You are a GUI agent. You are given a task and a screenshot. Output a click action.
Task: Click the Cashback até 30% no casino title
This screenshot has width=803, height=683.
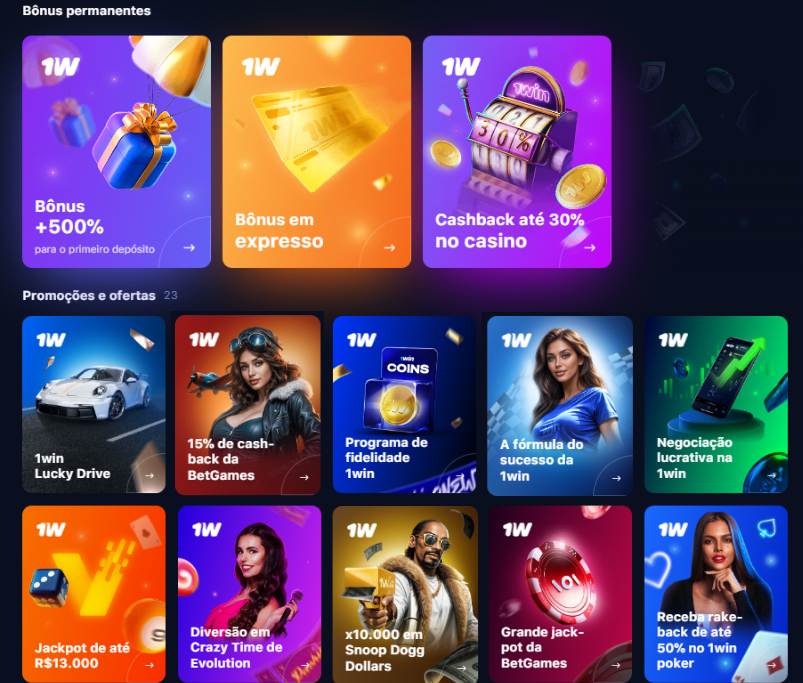(x=510, y=230)
